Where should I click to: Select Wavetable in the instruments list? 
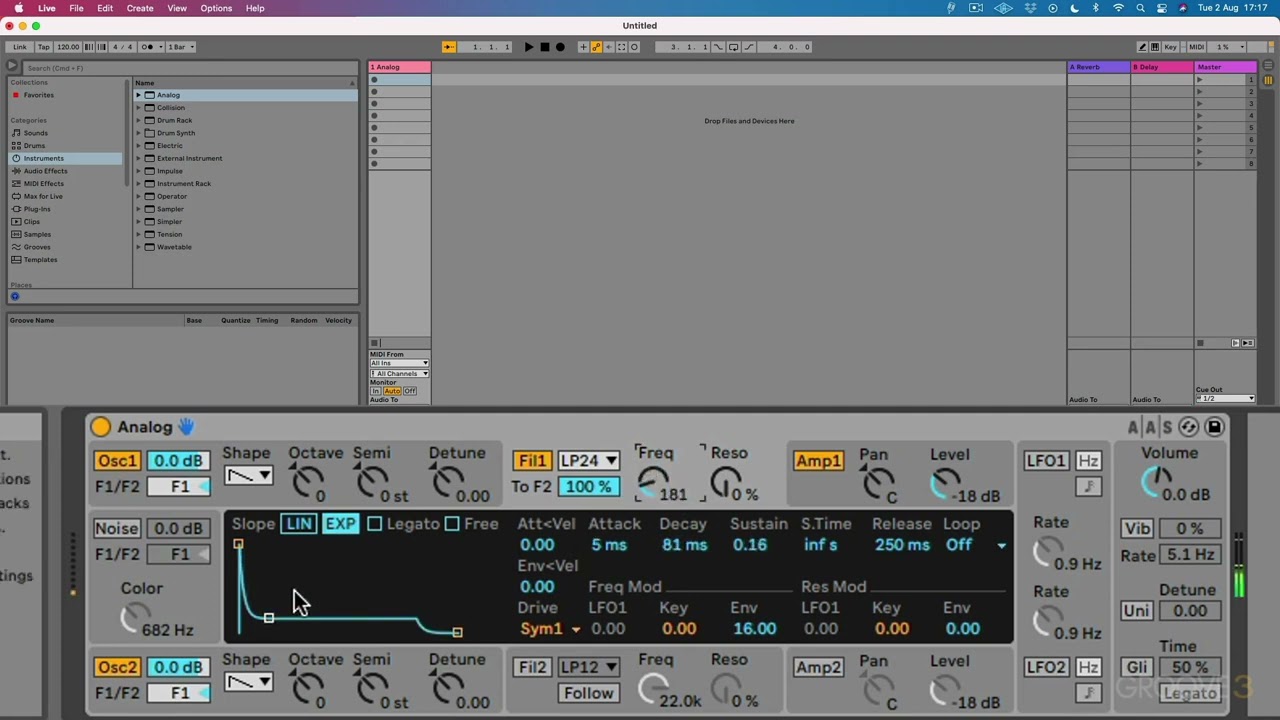pyautogui.click(x=174, y=247)
